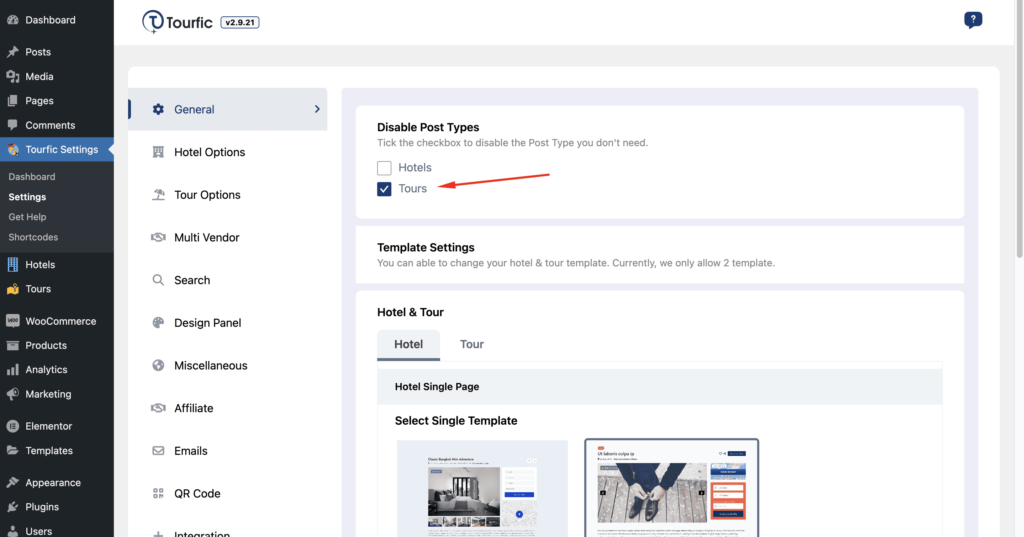The height and width of the screenshot is (537, 1024).
Task: Select the first hotel single template thumbnail
Action: click(x=482, y=488)
